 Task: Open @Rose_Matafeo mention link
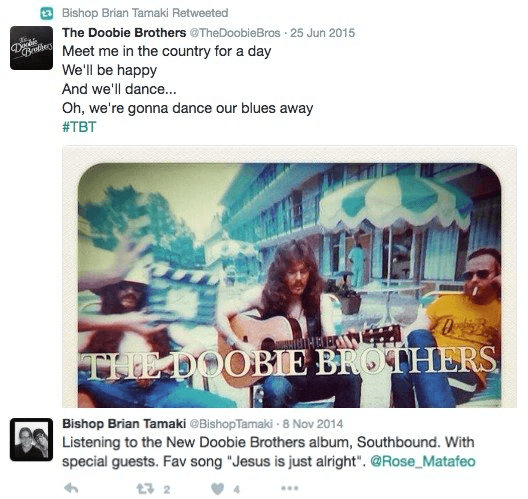coord(423,461)
